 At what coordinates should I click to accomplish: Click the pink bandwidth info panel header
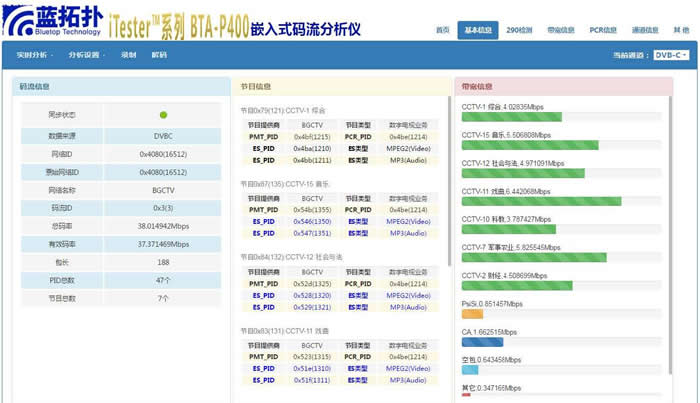564,87
